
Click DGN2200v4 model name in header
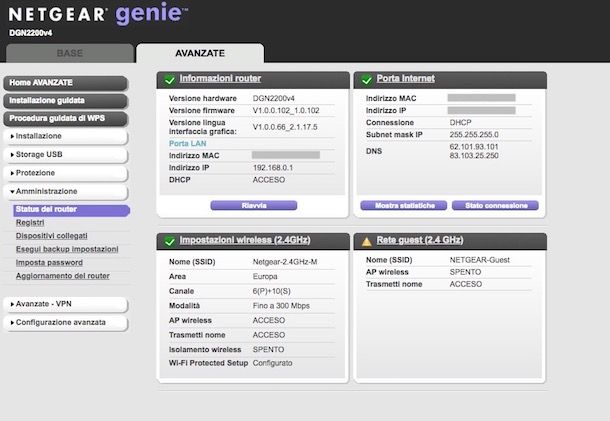(31, 33)
